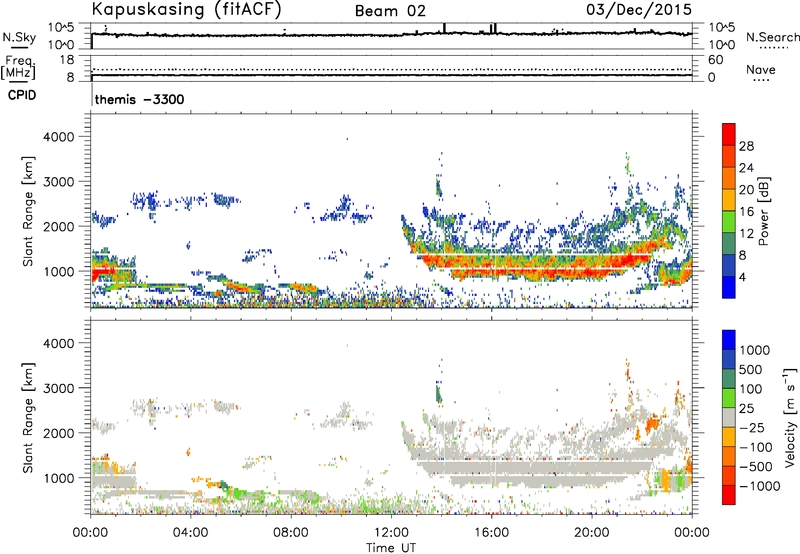Click the '20' label on Power colorbar
This screenshot has height=554, width=800.
click(746, 190)
